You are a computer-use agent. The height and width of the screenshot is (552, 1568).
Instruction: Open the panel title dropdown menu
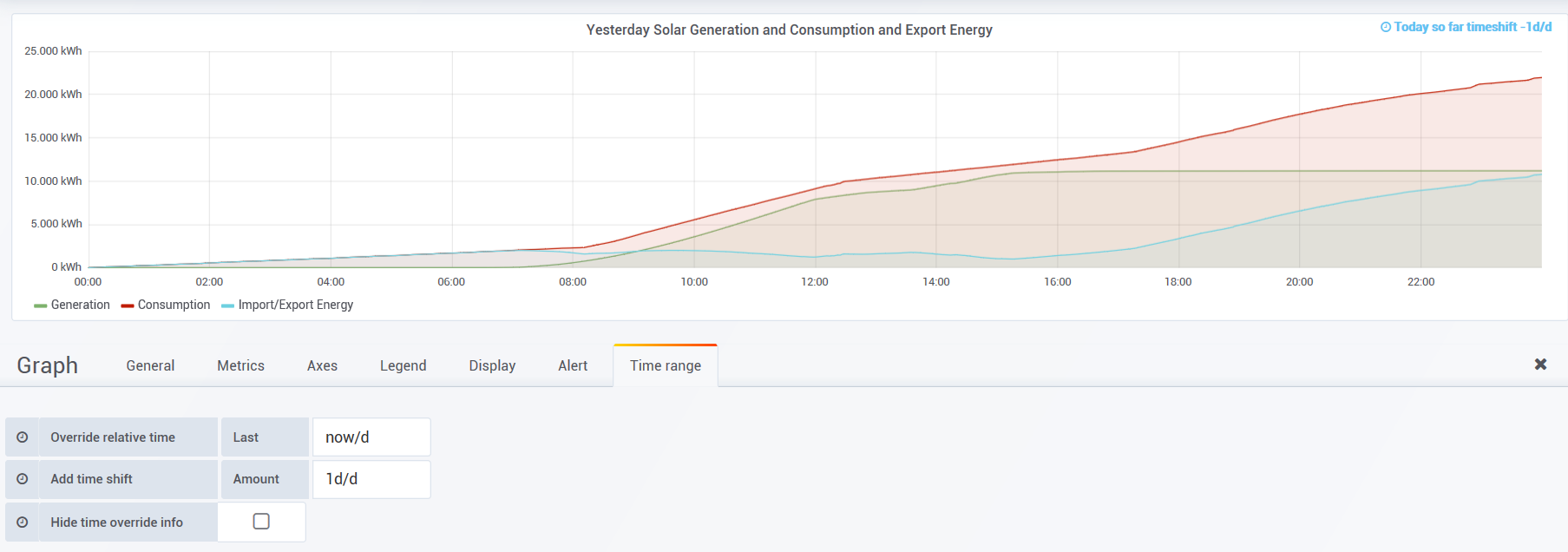(789, 30)
